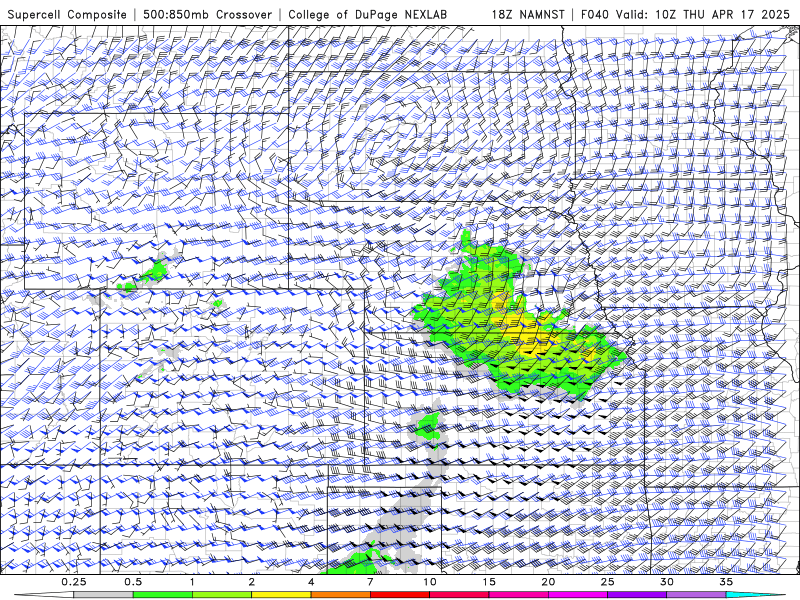Click the red 7–10 legend swatch

point(400,595)
